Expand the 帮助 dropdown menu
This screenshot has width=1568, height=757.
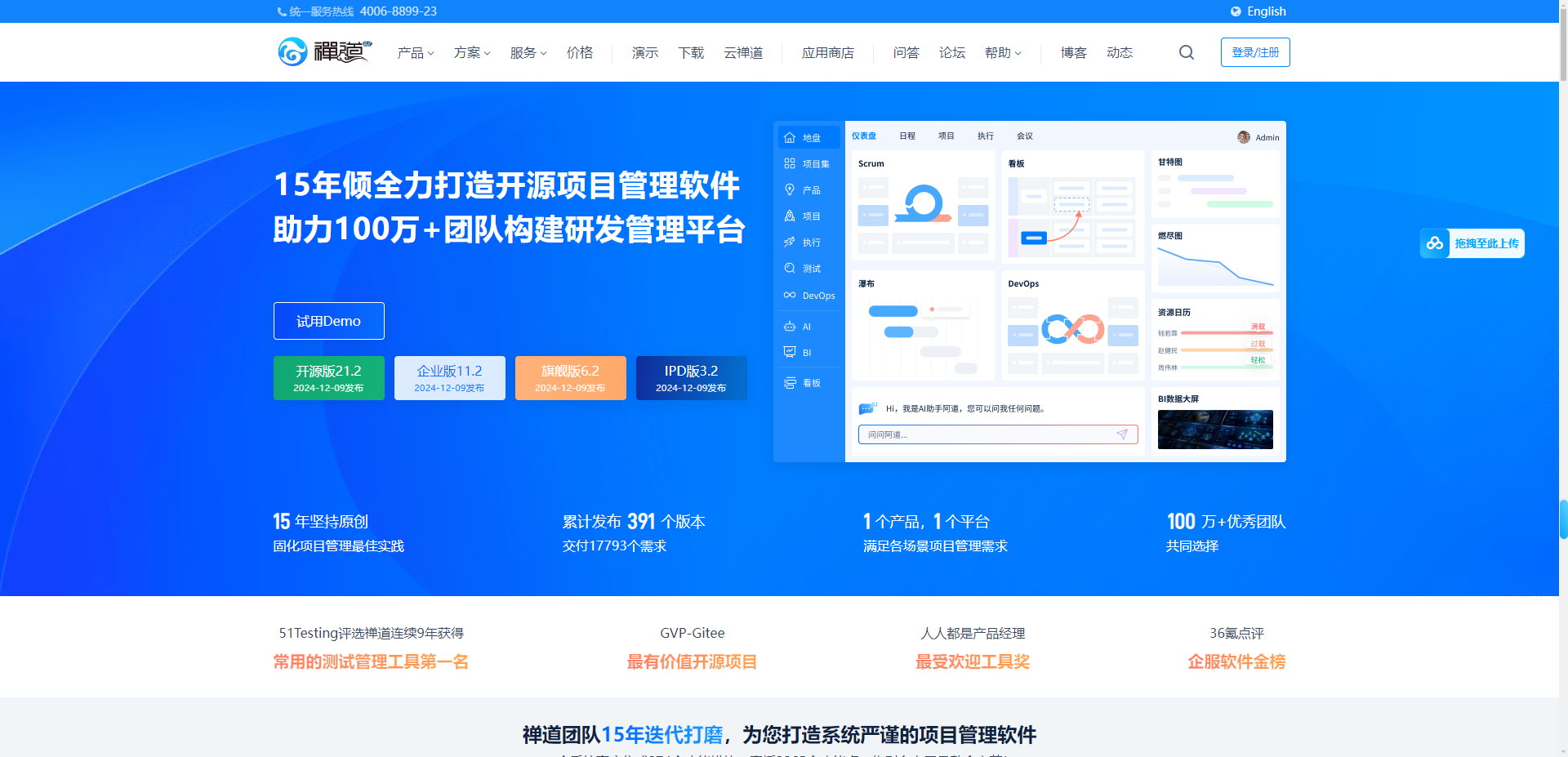coord(1003,52)
